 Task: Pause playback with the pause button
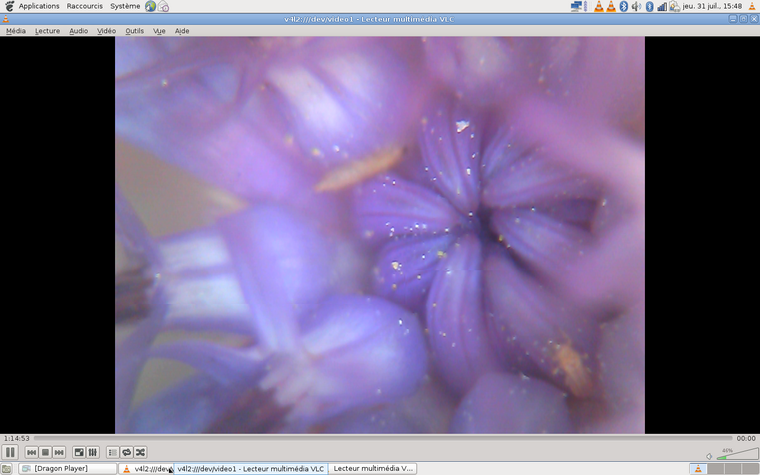click(11, 453)
